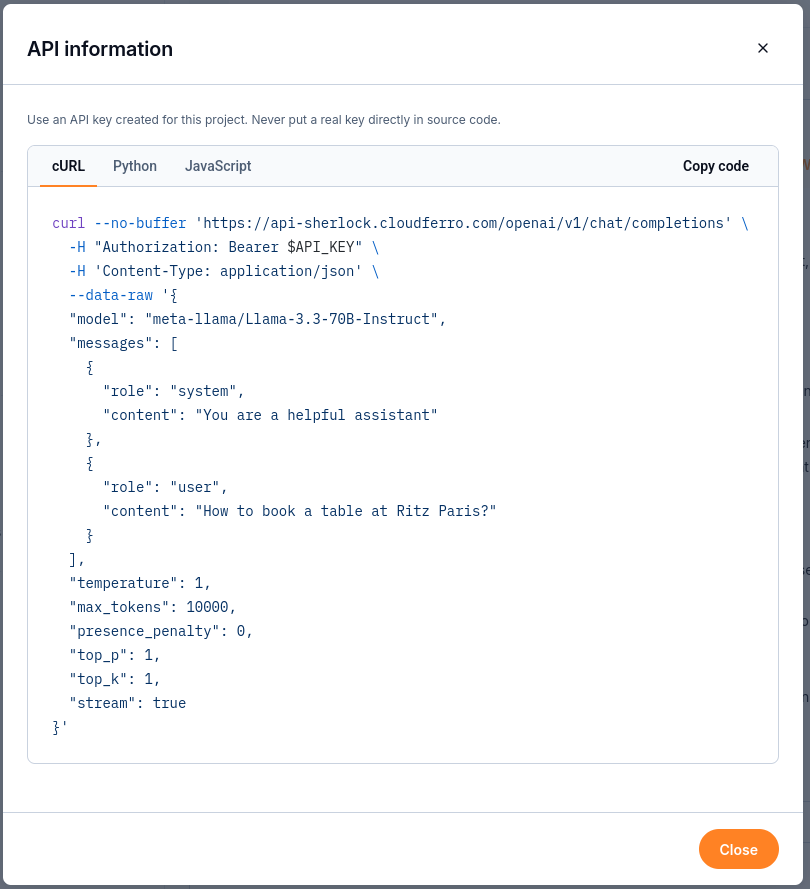Click the "top_p": 1 line
Image resolution: width=810 pixels, height=889 pixels.
pos(115,655)
